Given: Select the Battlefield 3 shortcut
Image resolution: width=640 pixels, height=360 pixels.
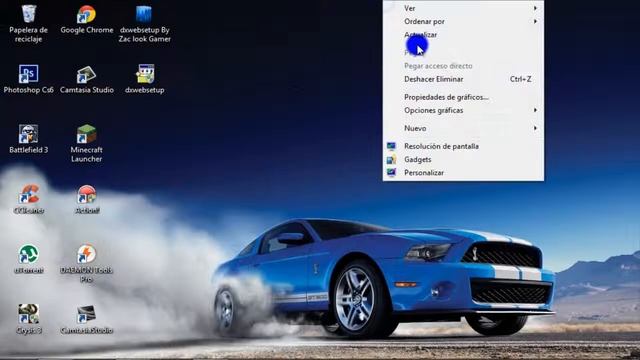Looking at the screenshot, I should 29,139.
